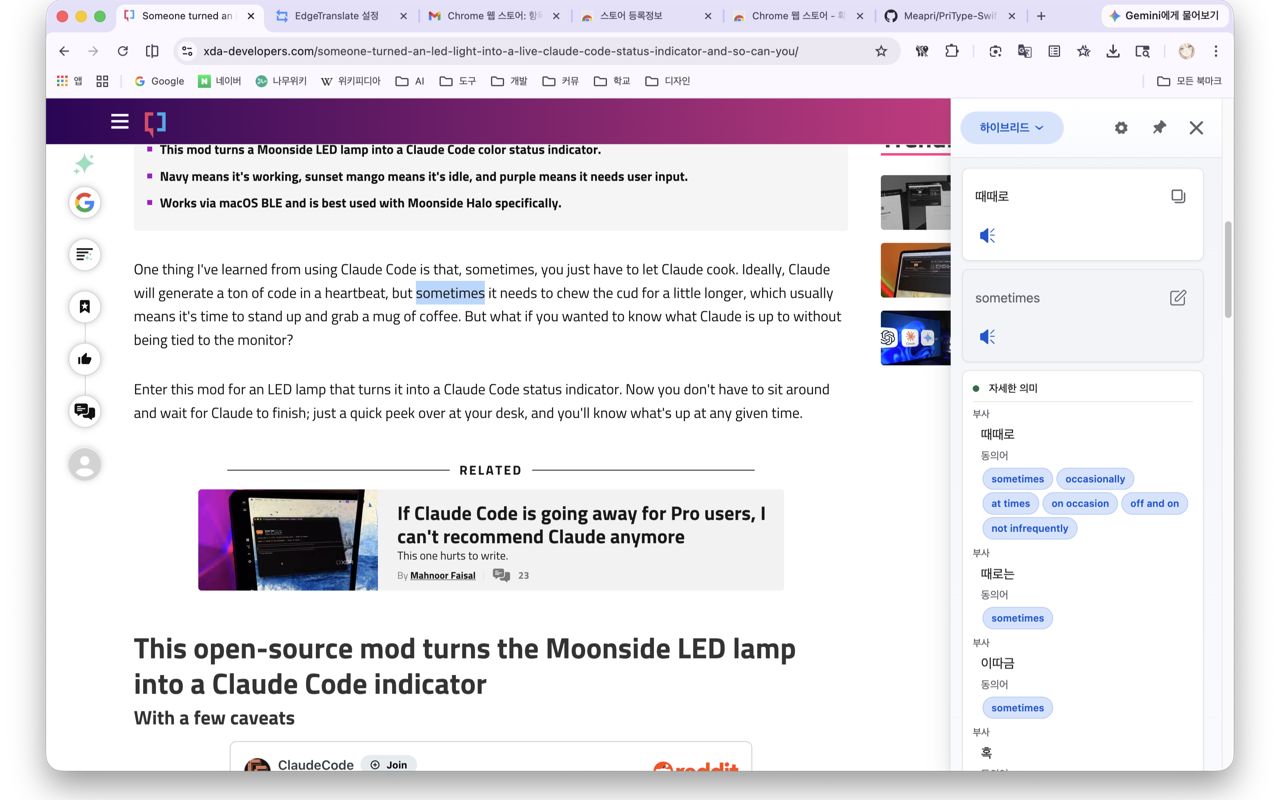
Task: Expand the 커뮤 bookmarks folder
Action: pyautogui.click(x=561, y=81)
